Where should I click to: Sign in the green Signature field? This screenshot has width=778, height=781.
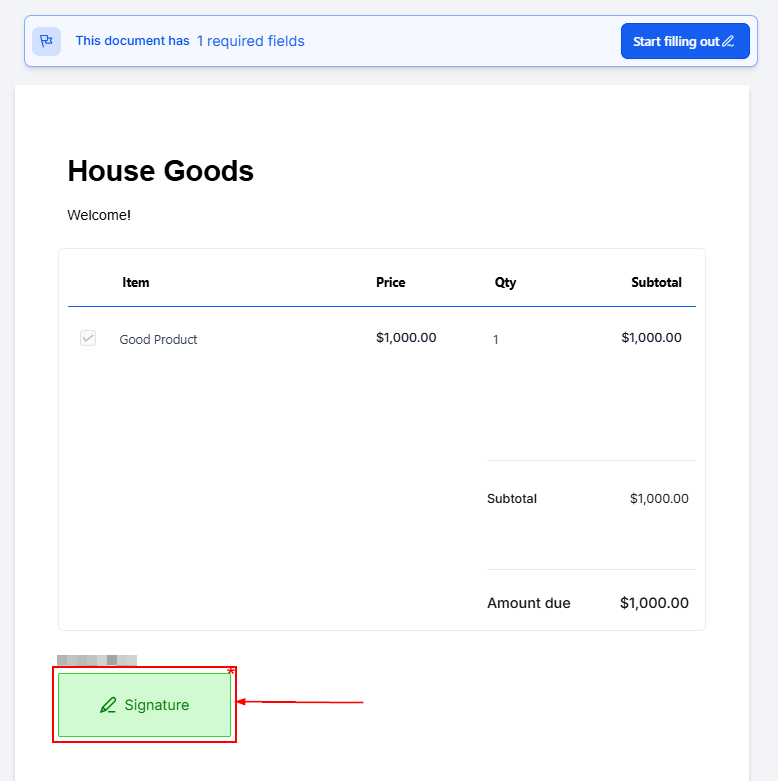[x=144, y=705]
